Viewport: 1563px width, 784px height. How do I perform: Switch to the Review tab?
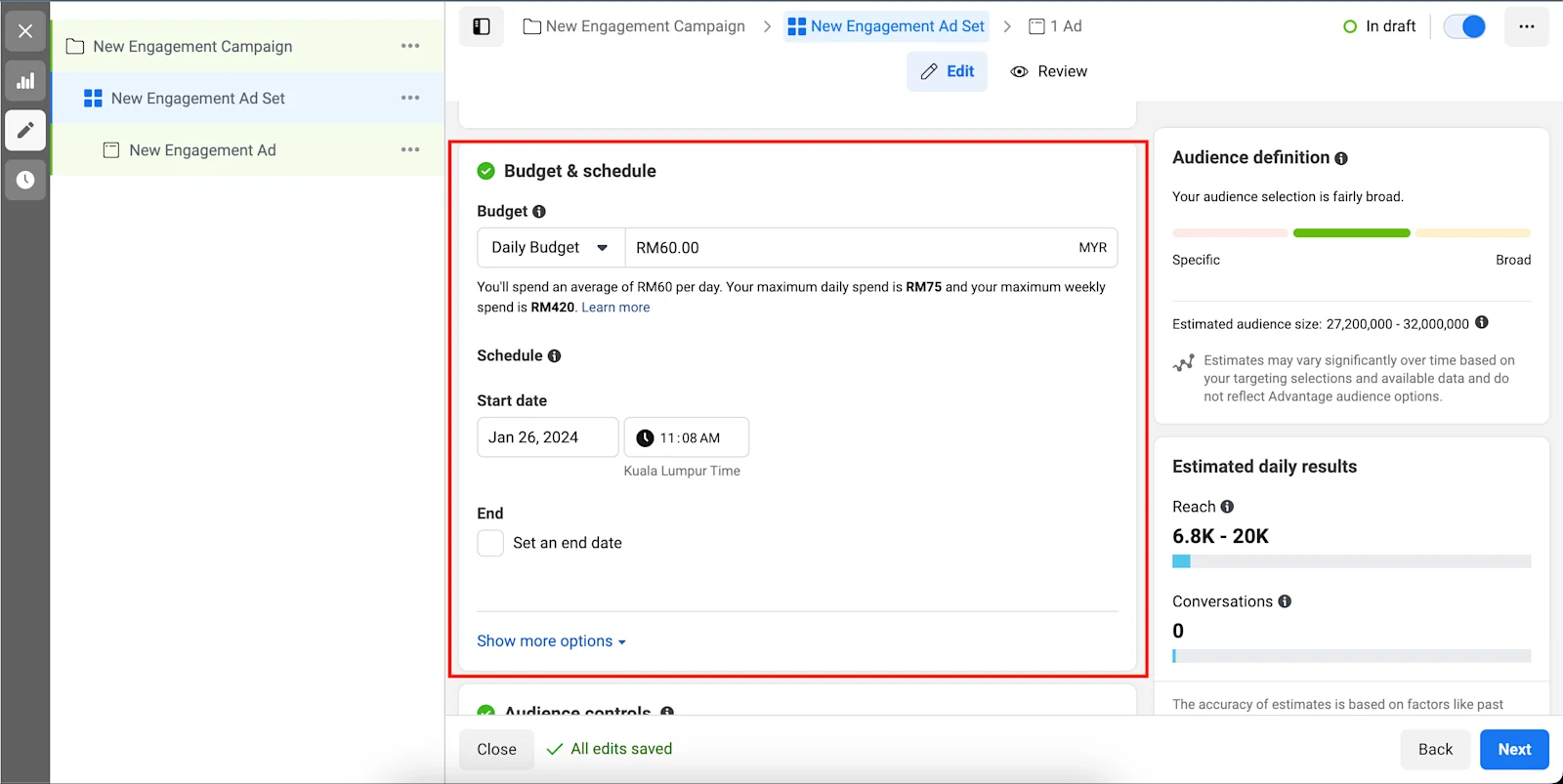tap(1048, 71)
